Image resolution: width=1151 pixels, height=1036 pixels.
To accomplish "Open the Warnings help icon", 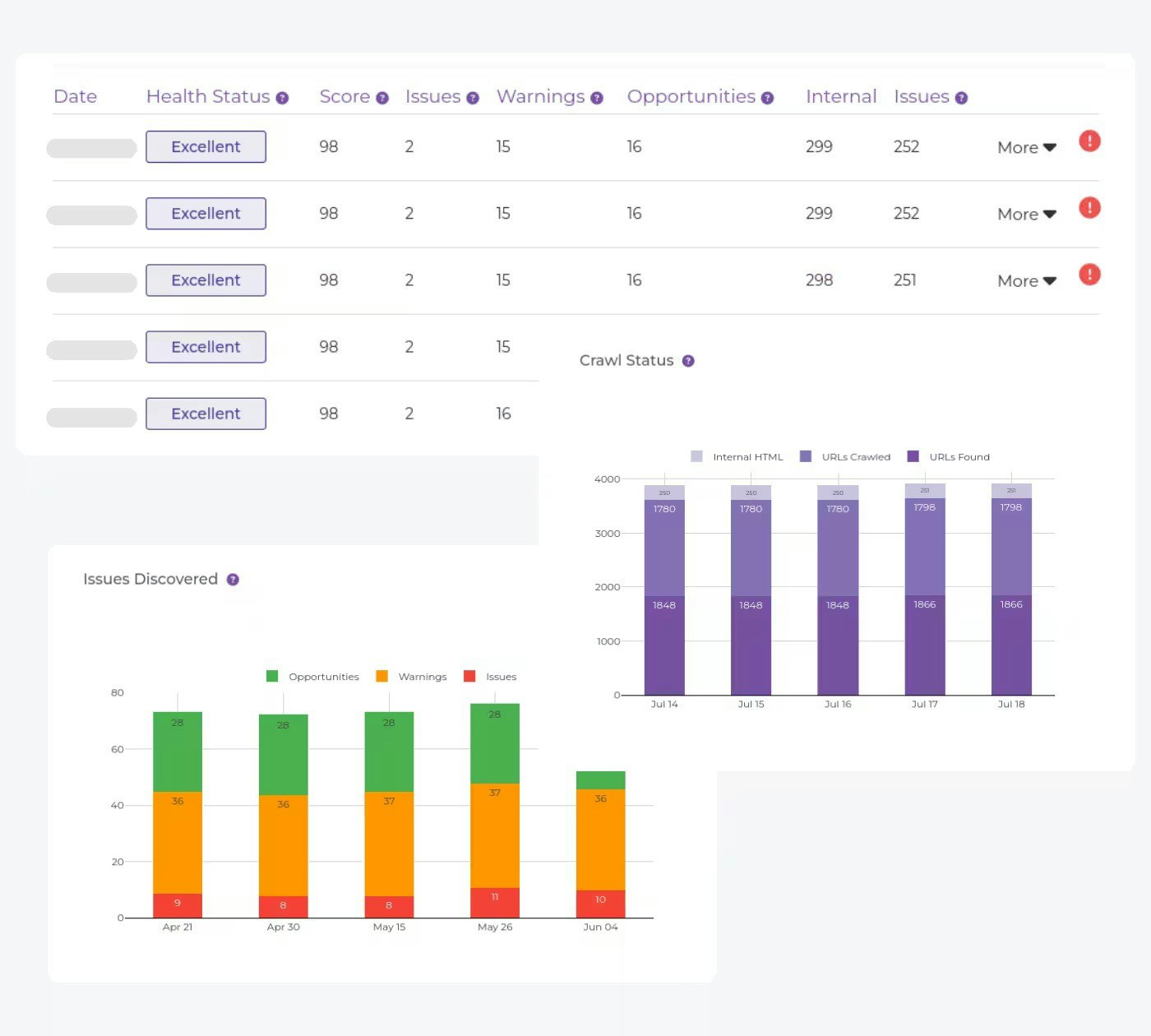I will point(596,97).
